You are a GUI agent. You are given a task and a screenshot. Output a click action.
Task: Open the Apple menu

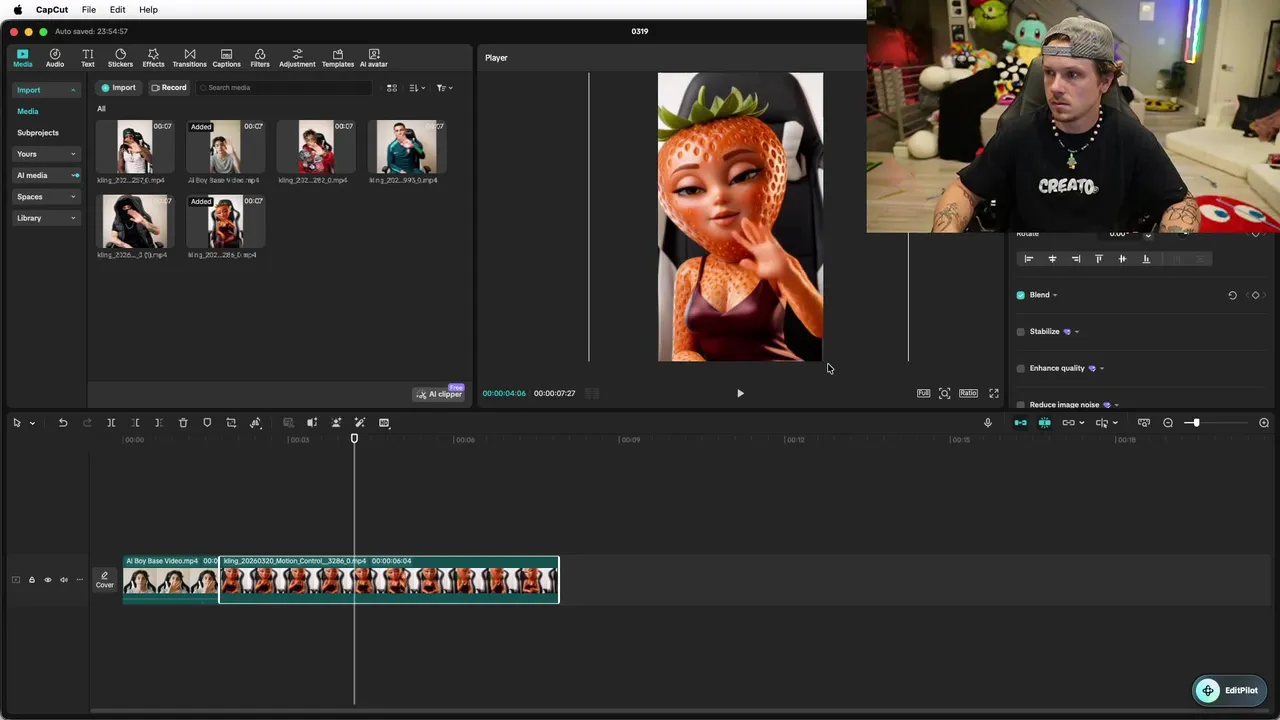17,9
